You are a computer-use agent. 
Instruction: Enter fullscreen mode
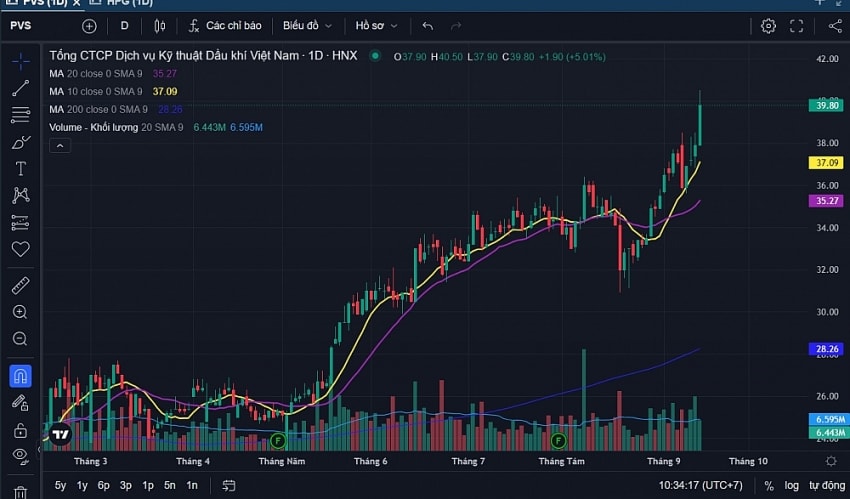tap(796, 26)
